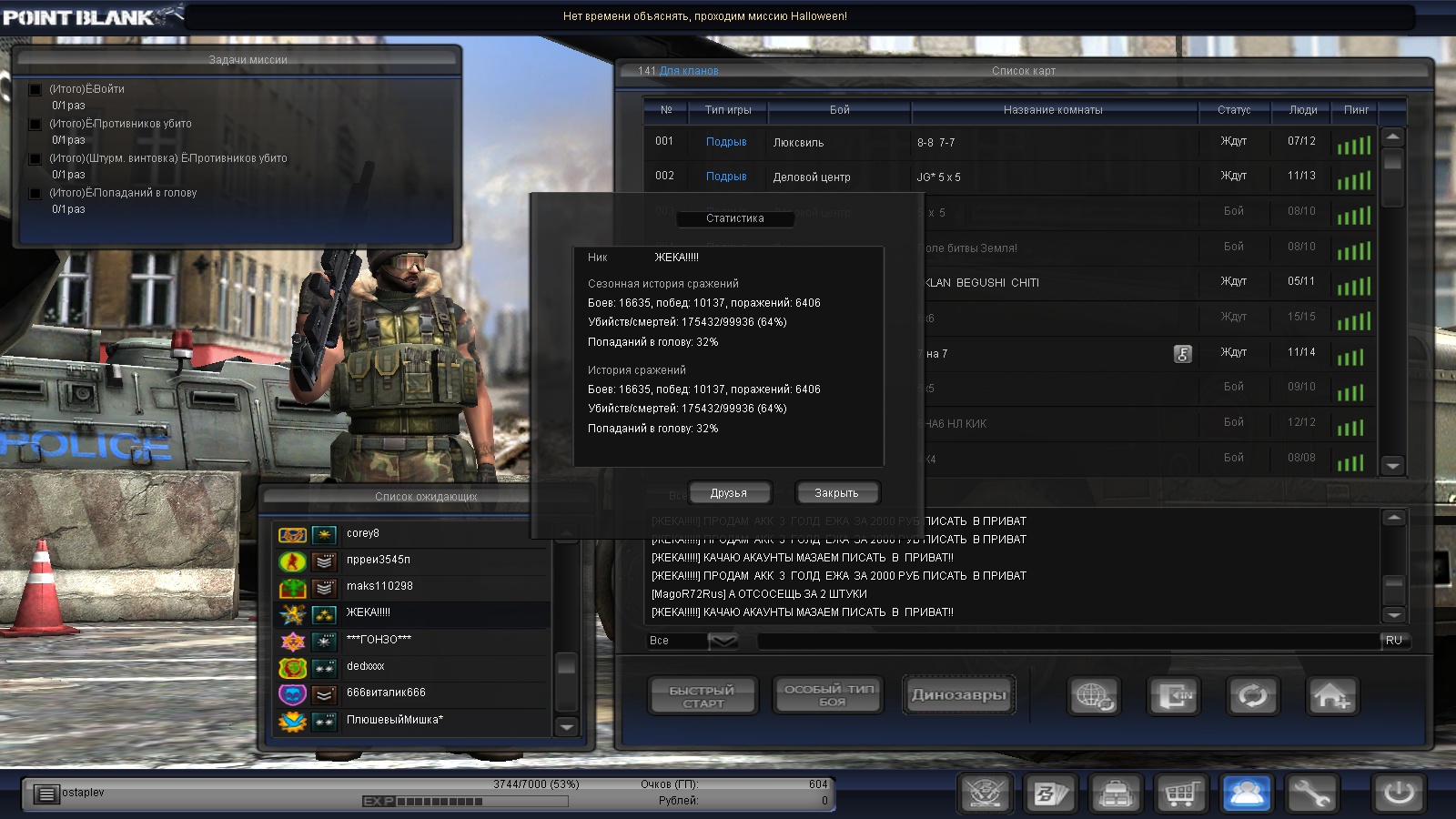The image size is (1456, 819).
Task: Click room list scrollbar up arrow
Action: [1392, 137]
